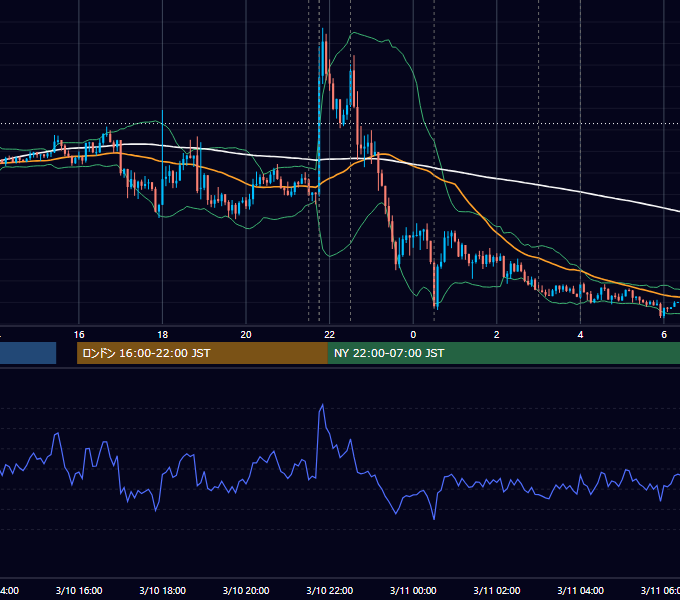Click the 3/11 04:00 time axis label
The height and width of the screenshot is (600, 680).
[580, 590]
